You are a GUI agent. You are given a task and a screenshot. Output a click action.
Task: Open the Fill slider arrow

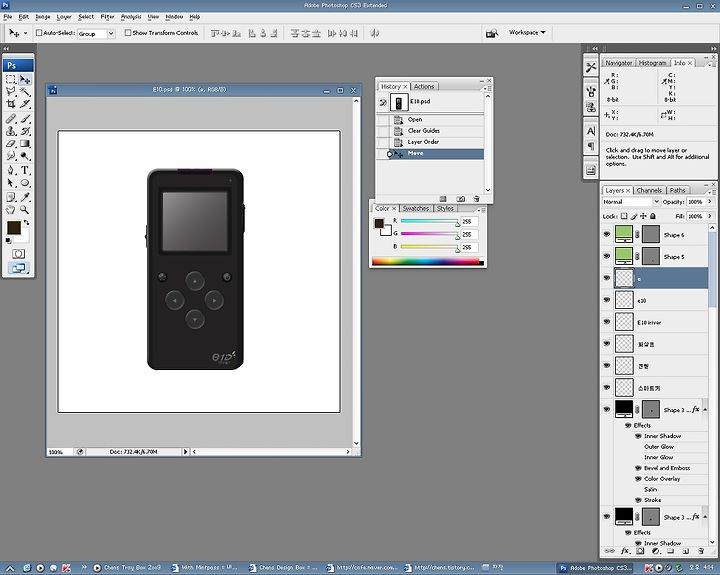click(x=709, y=216)
